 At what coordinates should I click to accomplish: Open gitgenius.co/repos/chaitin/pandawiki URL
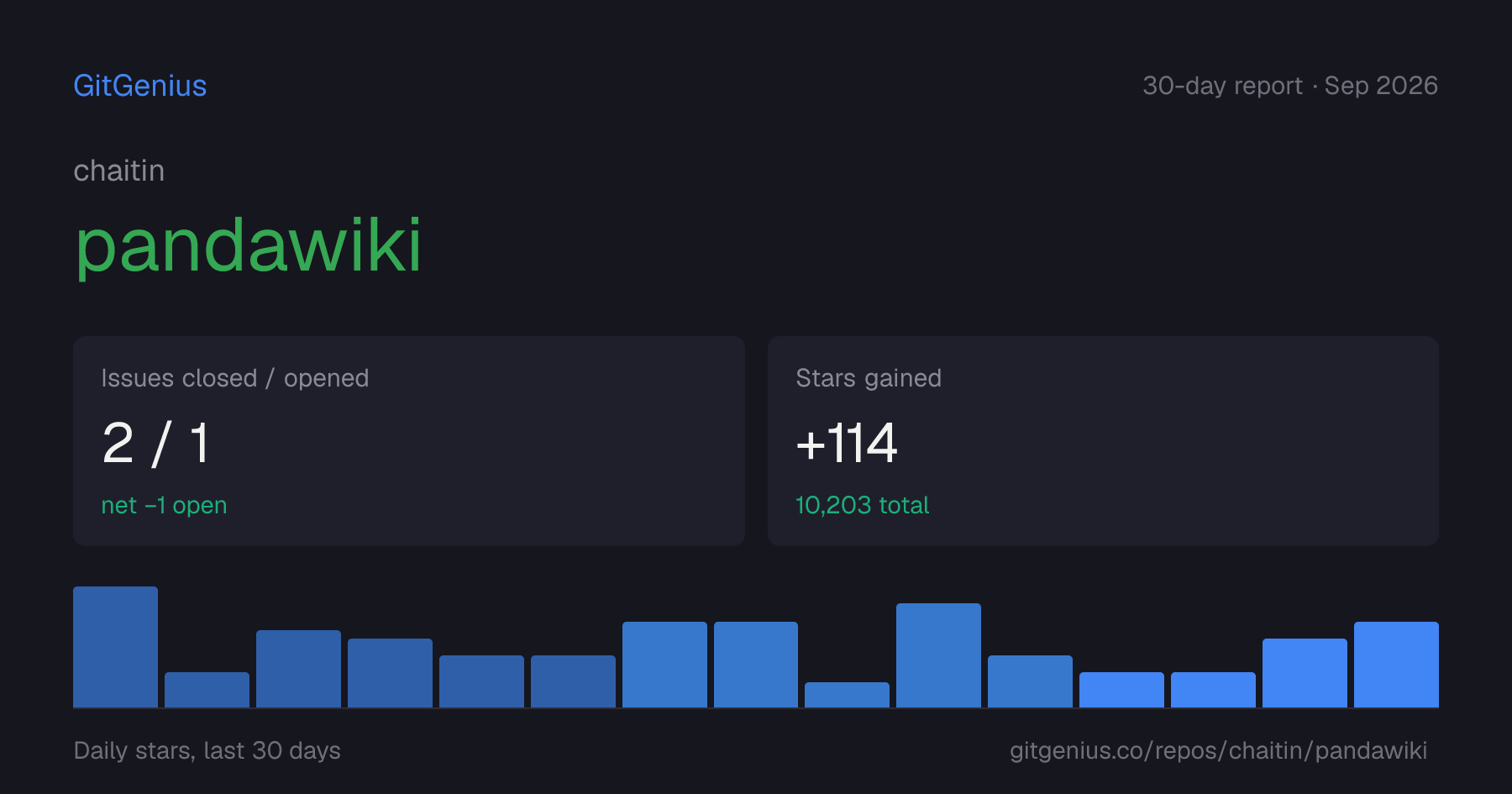point(1218,750)
